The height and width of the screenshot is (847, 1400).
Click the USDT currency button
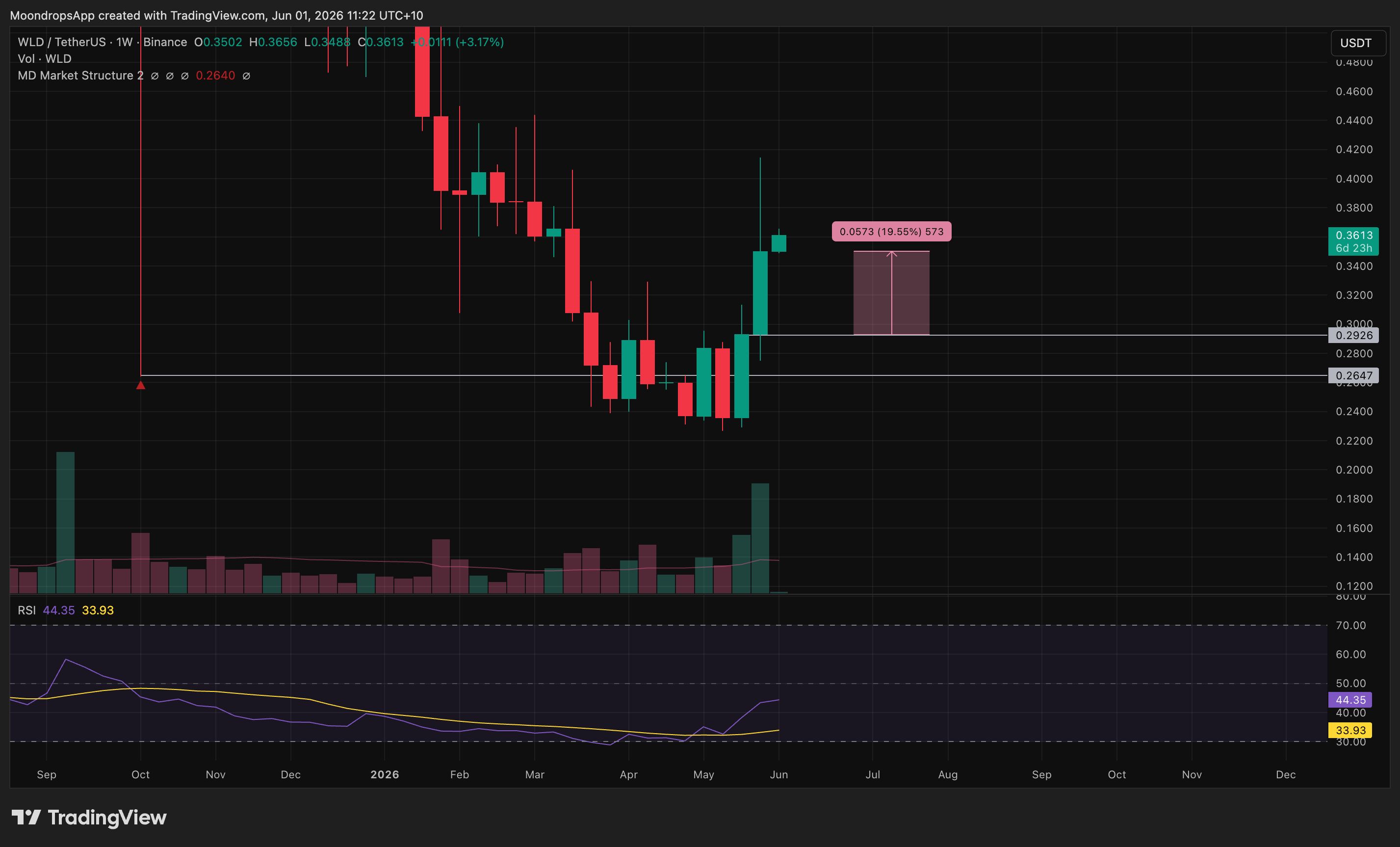tap(1358, 43)
